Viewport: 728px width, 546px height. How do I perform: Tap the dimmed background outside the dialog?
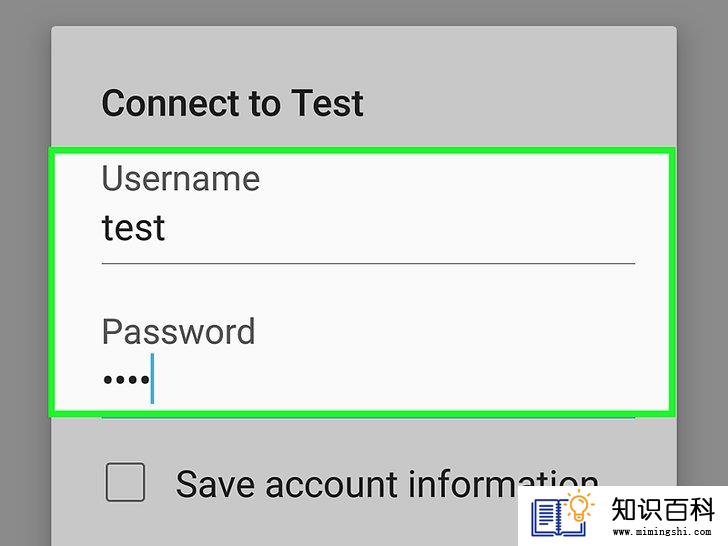click(24, 279)
